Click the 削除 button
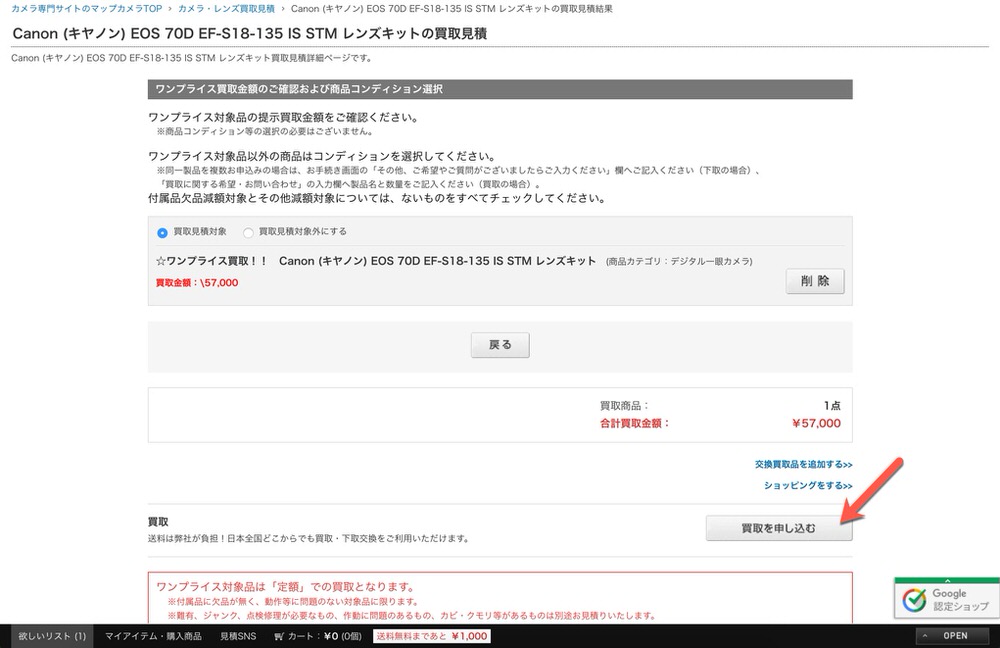 coord(814,281)
